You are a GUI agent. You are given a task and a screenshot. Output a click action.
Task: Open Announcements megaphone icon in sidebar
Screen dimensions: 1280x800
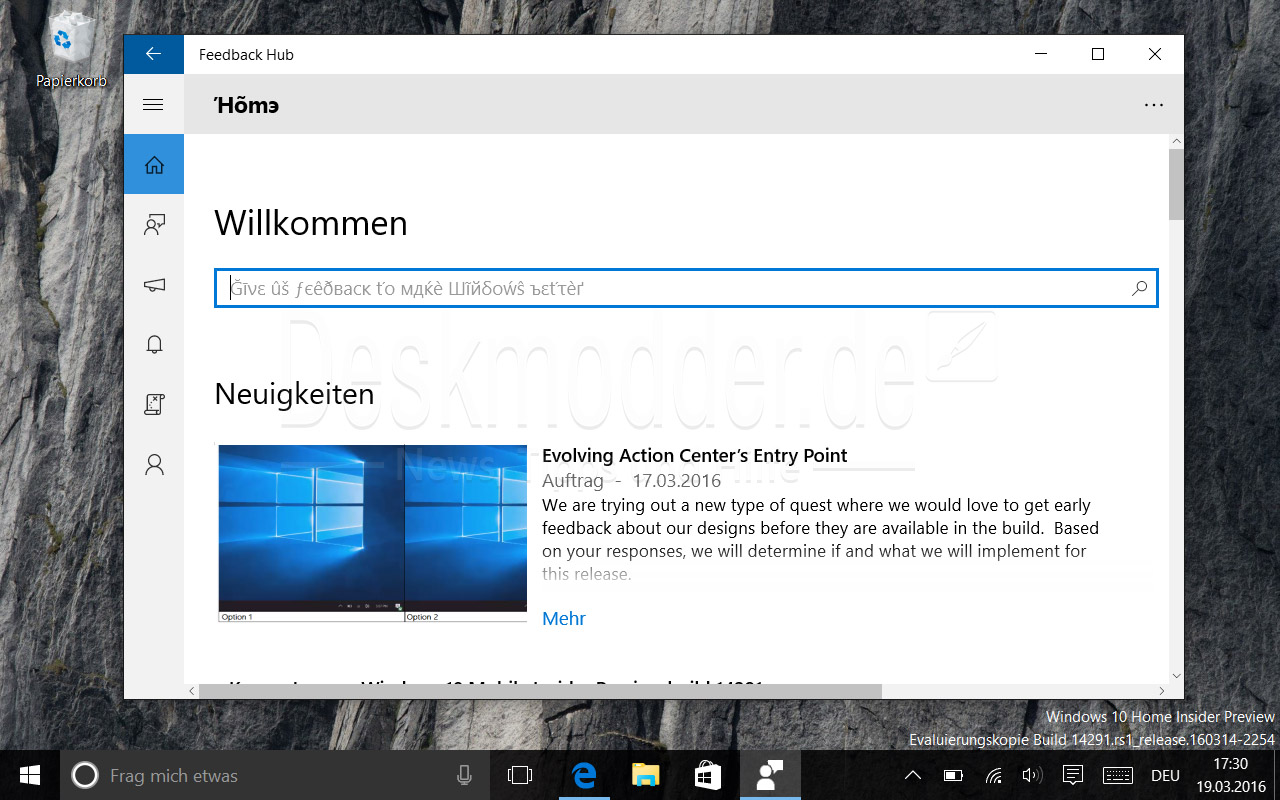153,285
